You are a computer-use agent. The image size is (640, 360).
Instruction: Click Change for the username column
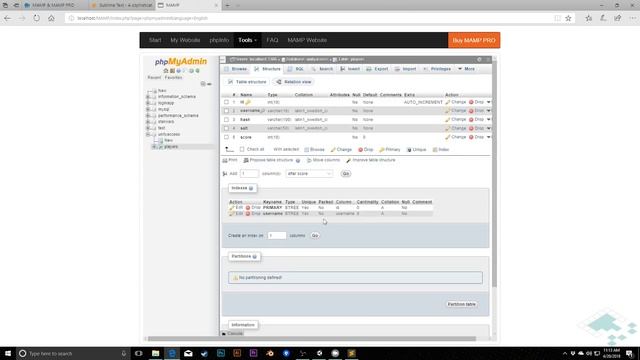pyautogui.click(x=456, y=111)
